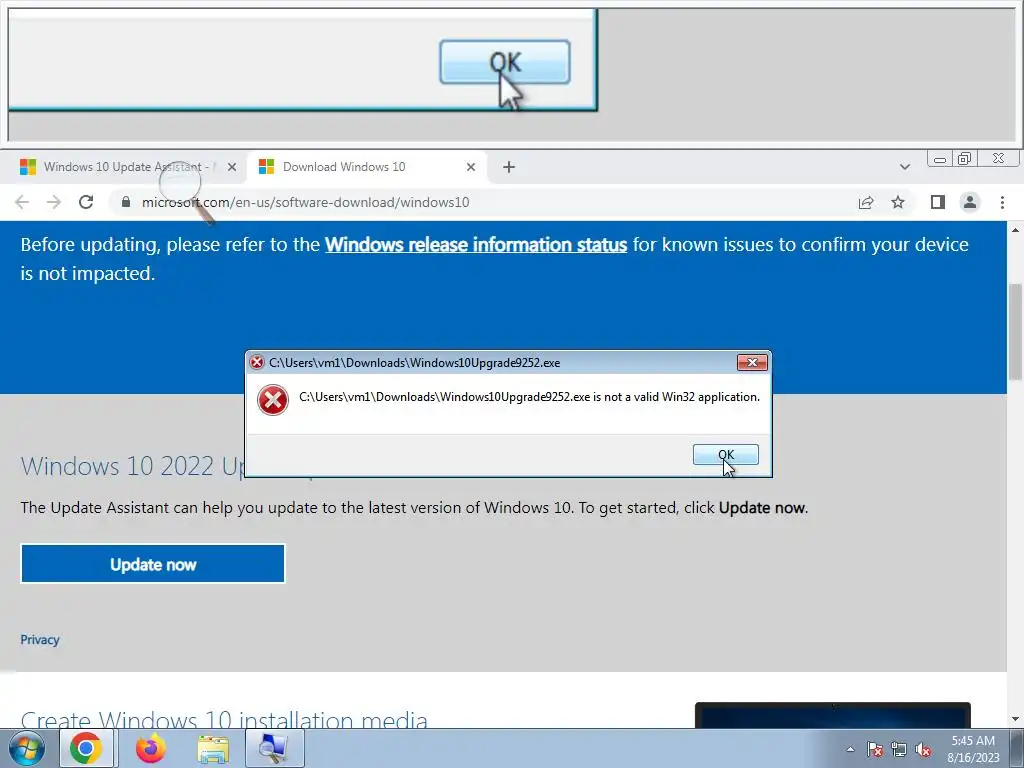Reload the current page

point(86,202)
